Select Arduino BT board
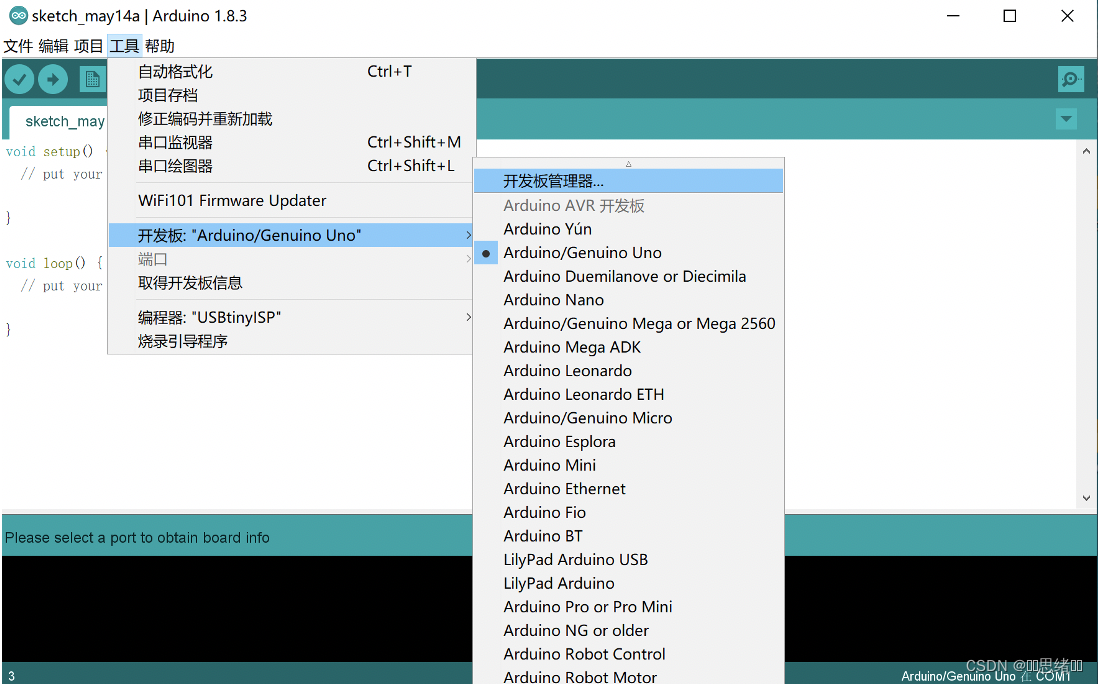 628,536
